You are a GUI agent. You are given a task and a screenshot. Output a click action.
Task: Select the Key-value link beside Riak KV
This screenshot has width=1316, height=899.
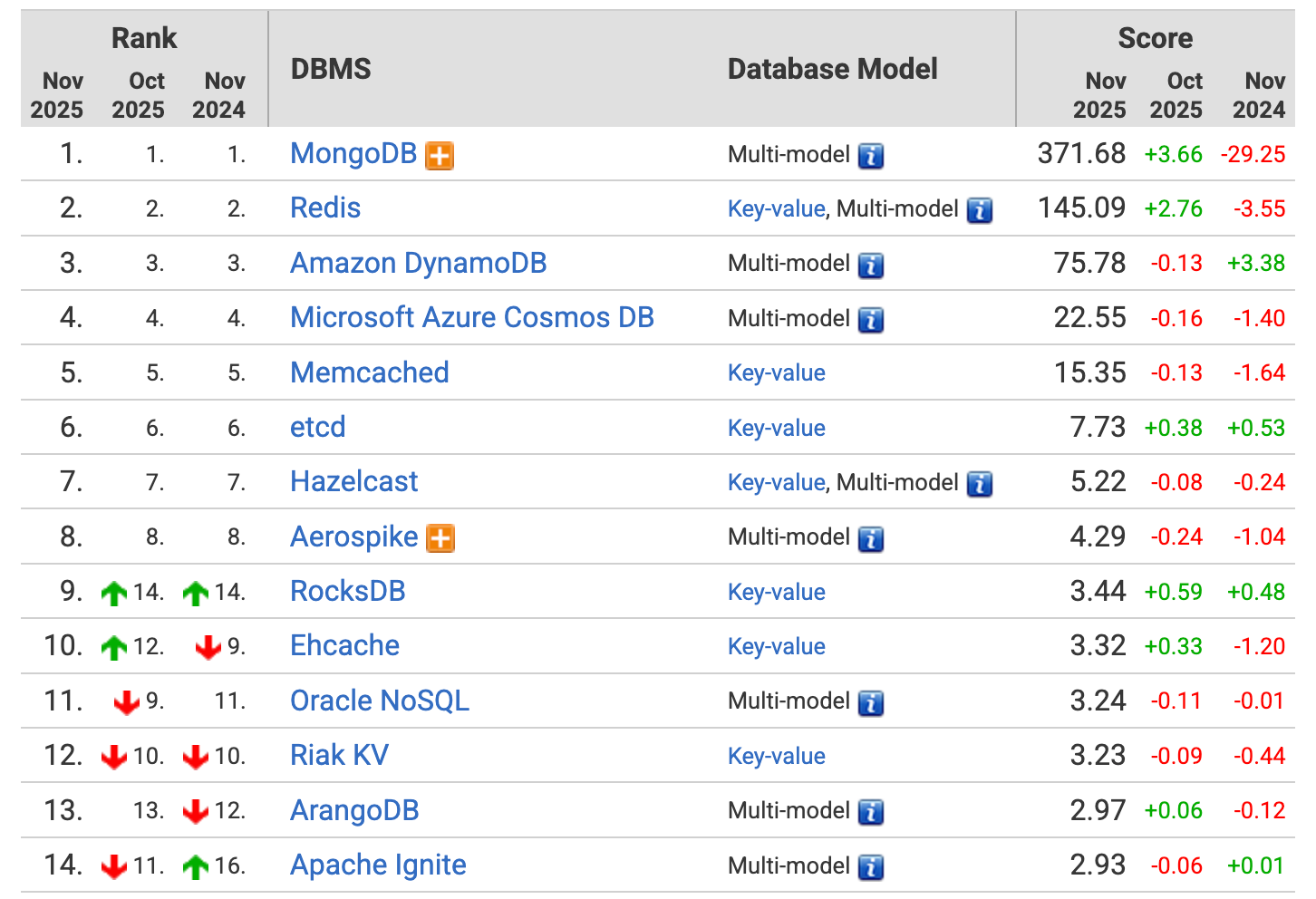point(776,756)
